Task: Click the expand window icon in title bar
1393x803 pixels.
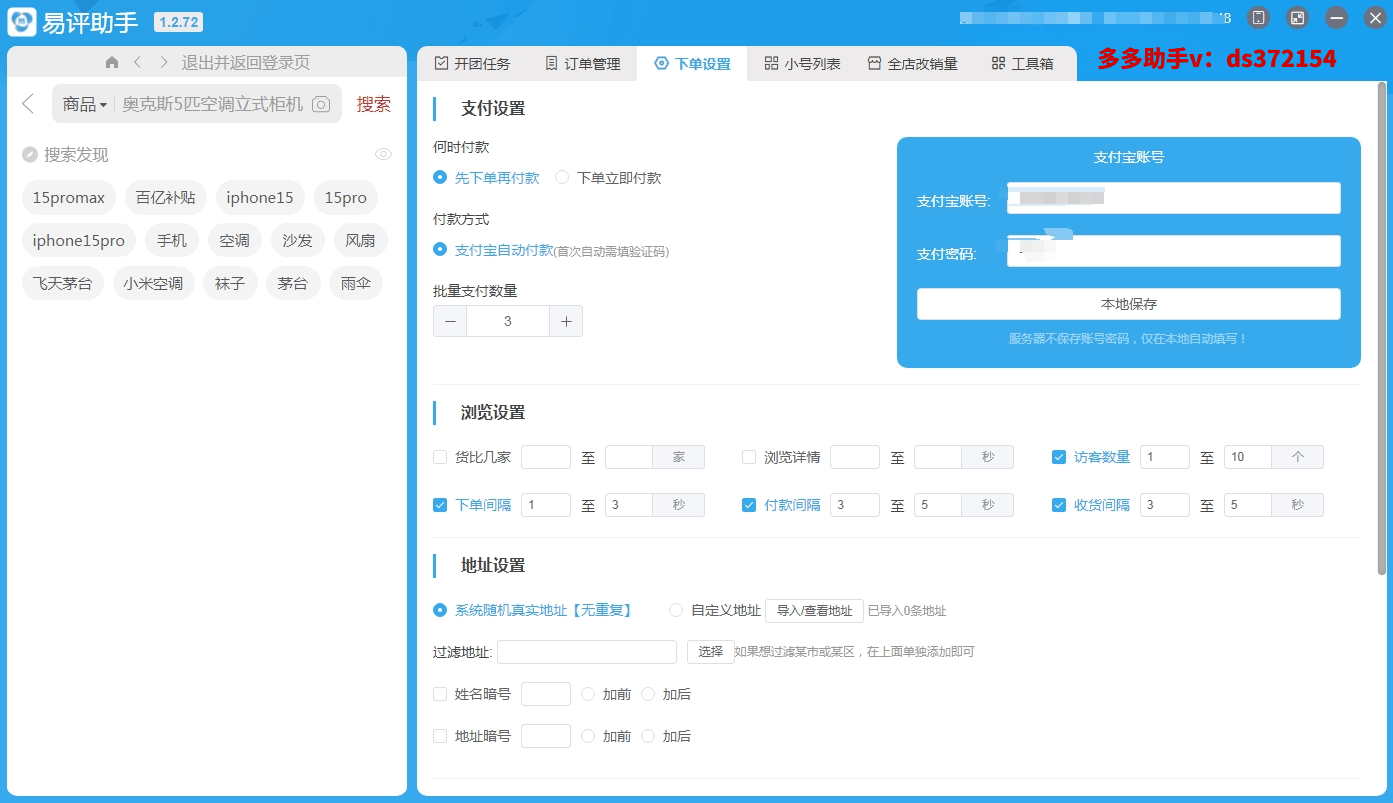Action: 1297,18
